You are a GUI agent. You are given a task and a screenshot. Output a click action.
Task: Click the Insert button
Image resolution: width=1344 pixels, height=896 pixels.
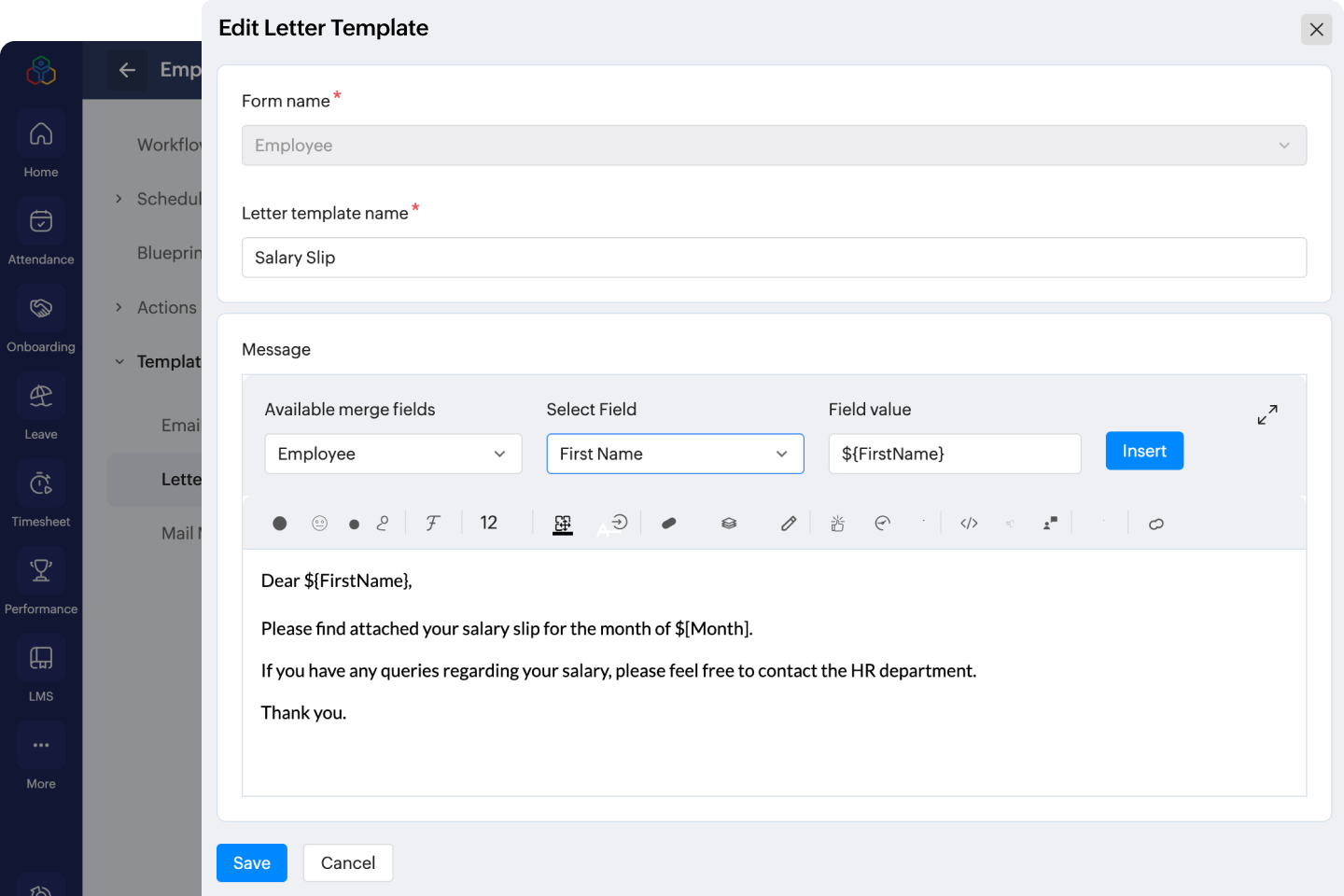pyautogui.click(x=1144, y=451)
